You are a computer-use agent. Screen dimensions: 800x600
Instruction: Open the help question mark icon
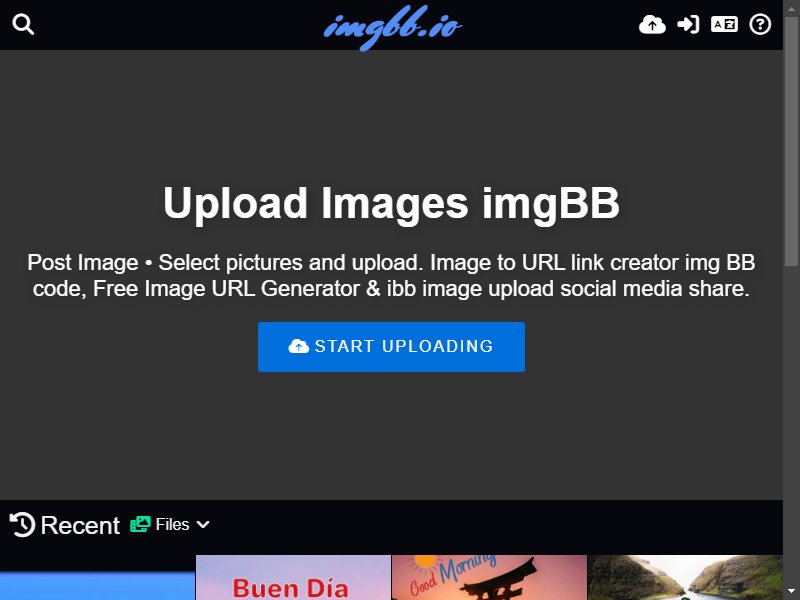tap(760, 24)
